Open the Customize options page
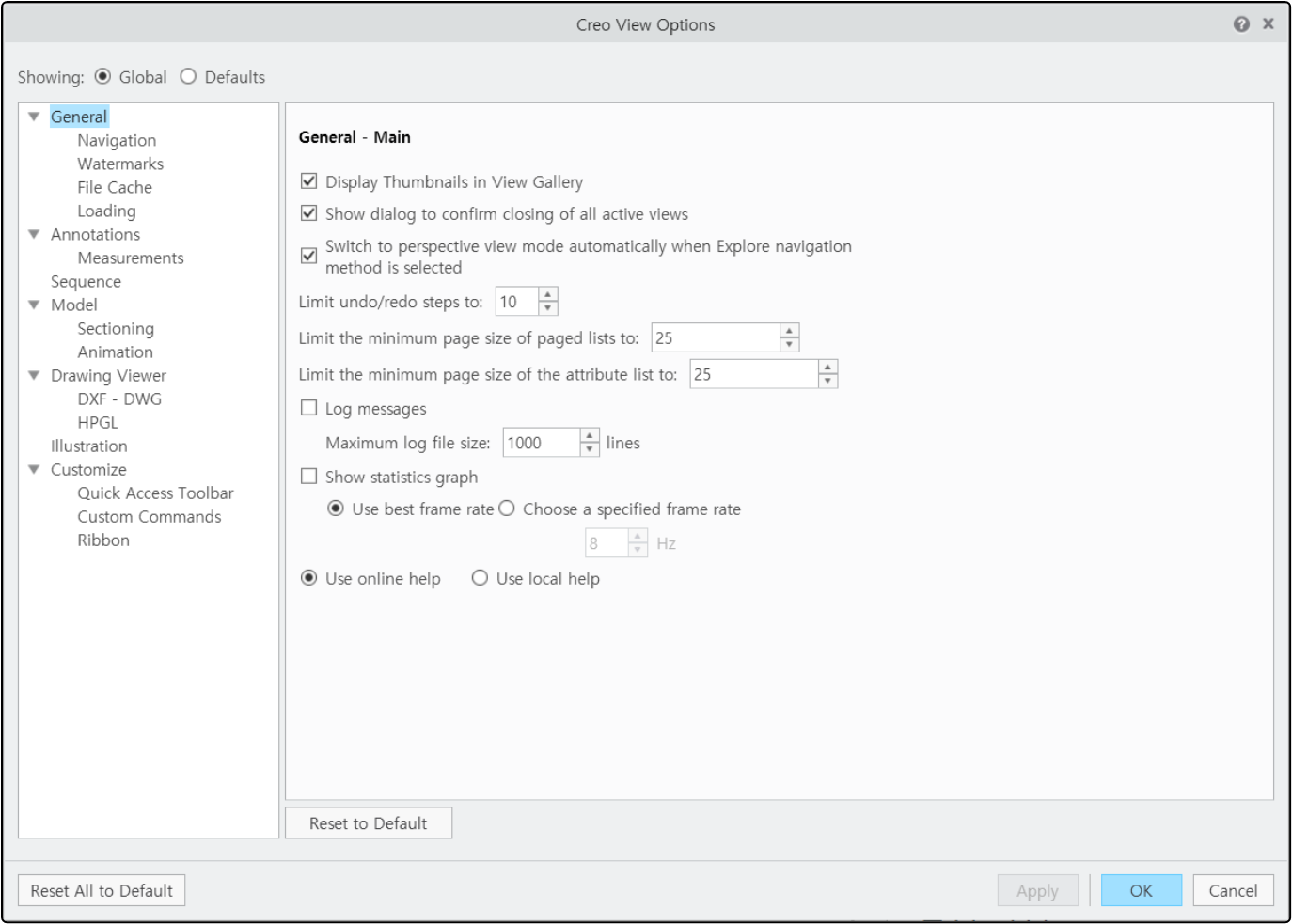 pos(88,469)
